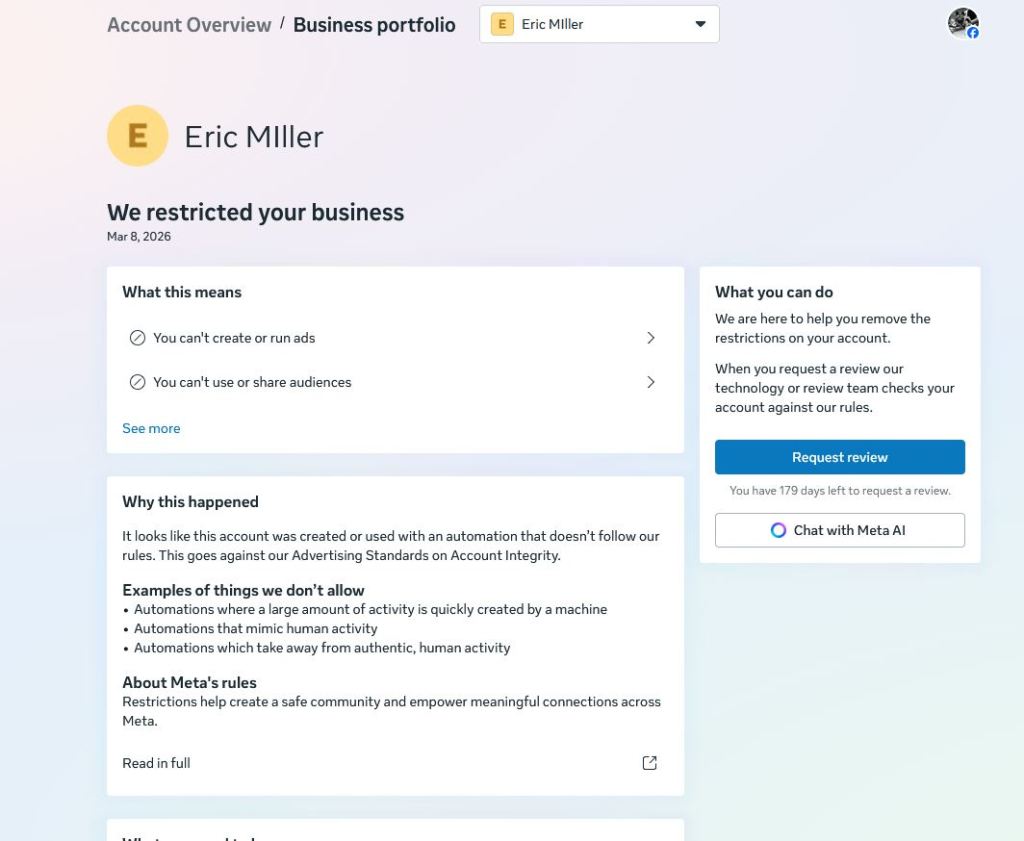Click the profile avatar in top right
The height and width of the screenshot is (841, 1024).
[962, 23]
